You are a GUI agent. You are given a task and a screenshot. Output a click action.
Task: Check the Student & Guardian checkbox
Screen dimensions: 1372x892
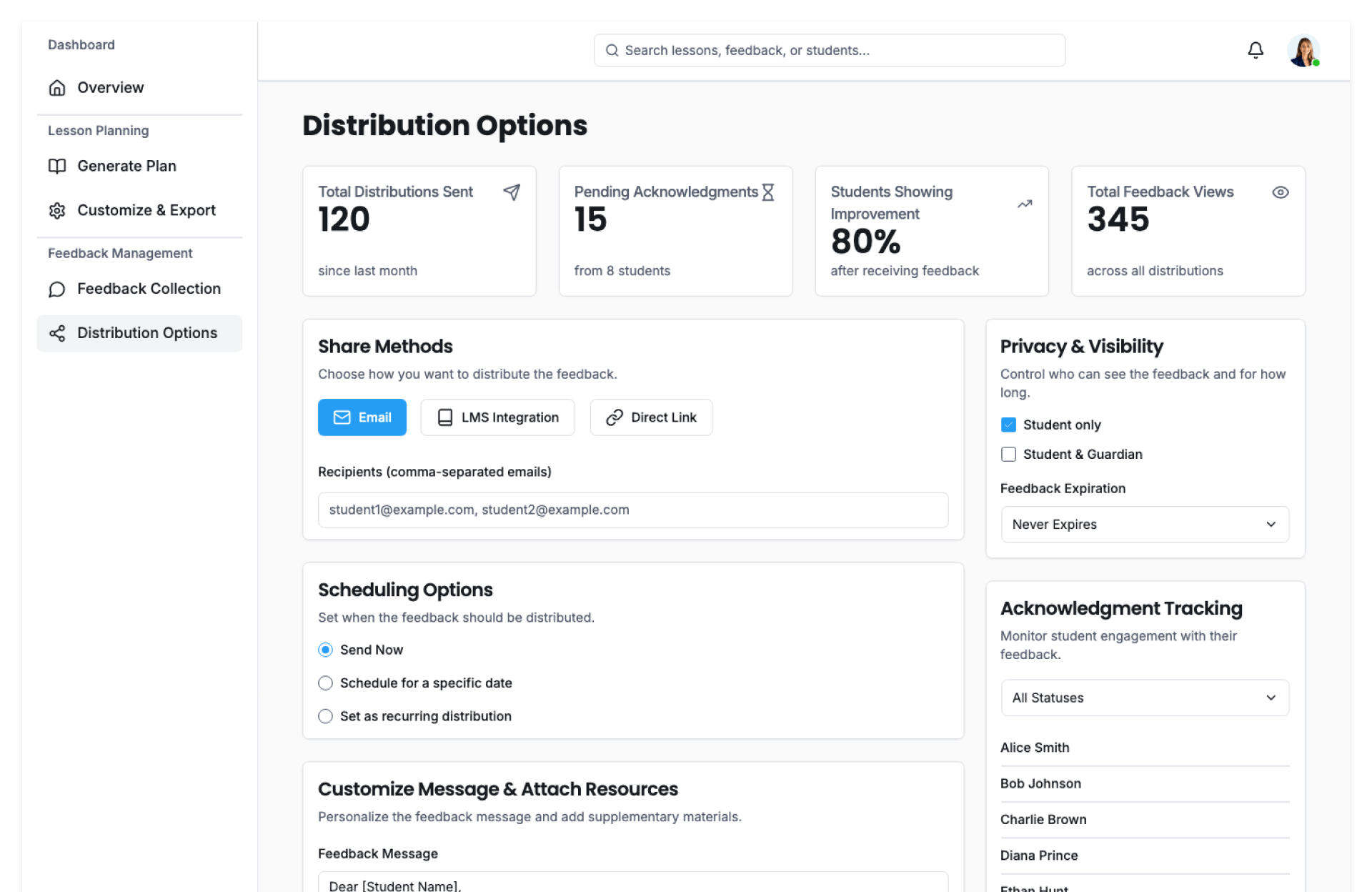[1008, 455]
